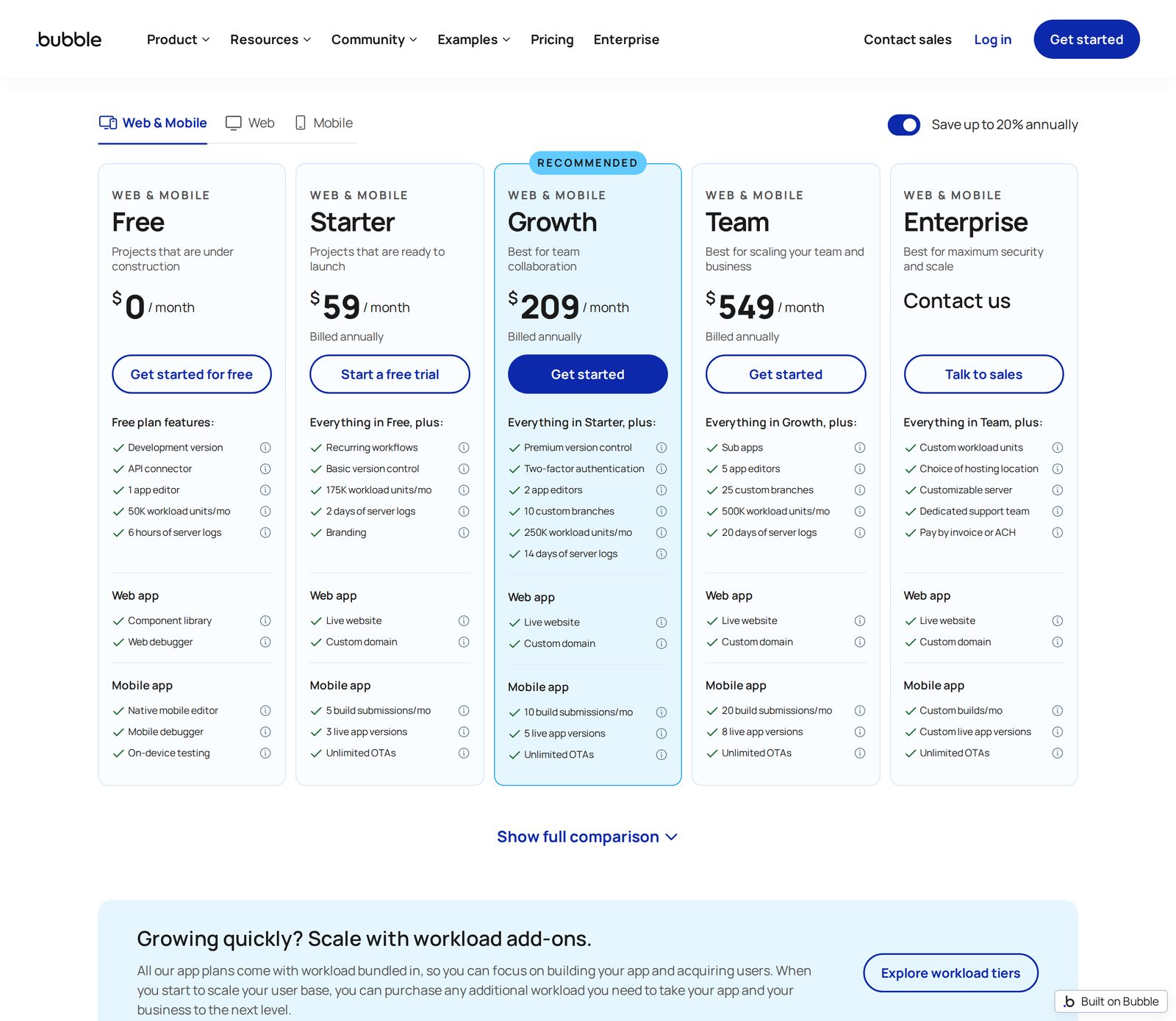Click info icon for Custom live app versions
The height and width of the screenshot is (1021, 1176).
point(1058,732)
